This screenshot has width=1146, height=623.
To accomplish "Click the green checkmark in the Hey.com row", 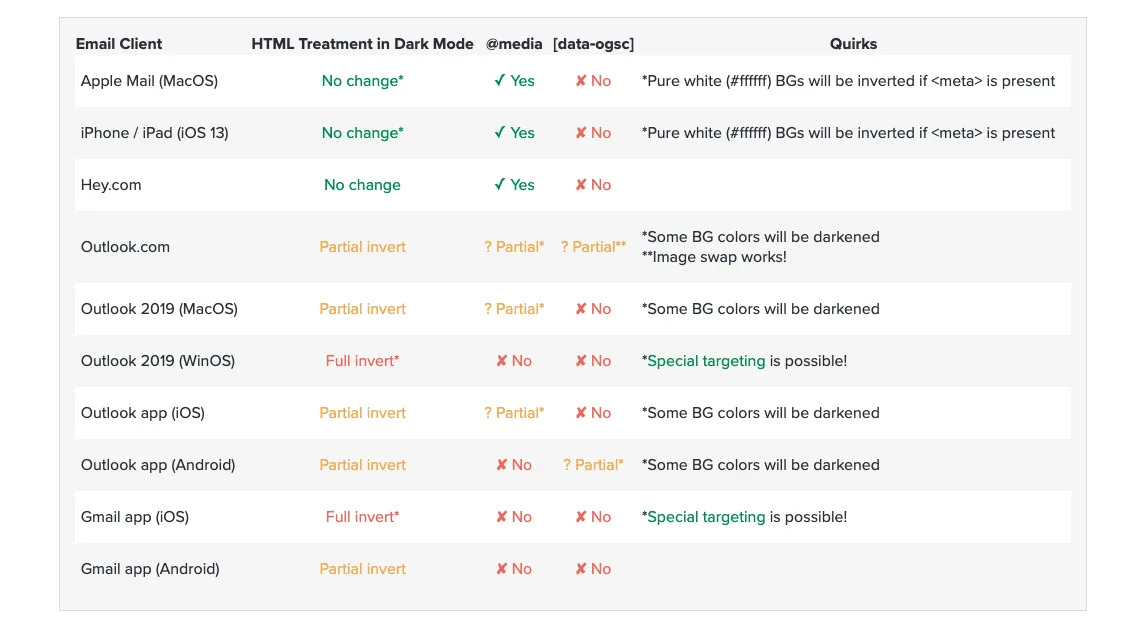I will [x=500, y=185].
